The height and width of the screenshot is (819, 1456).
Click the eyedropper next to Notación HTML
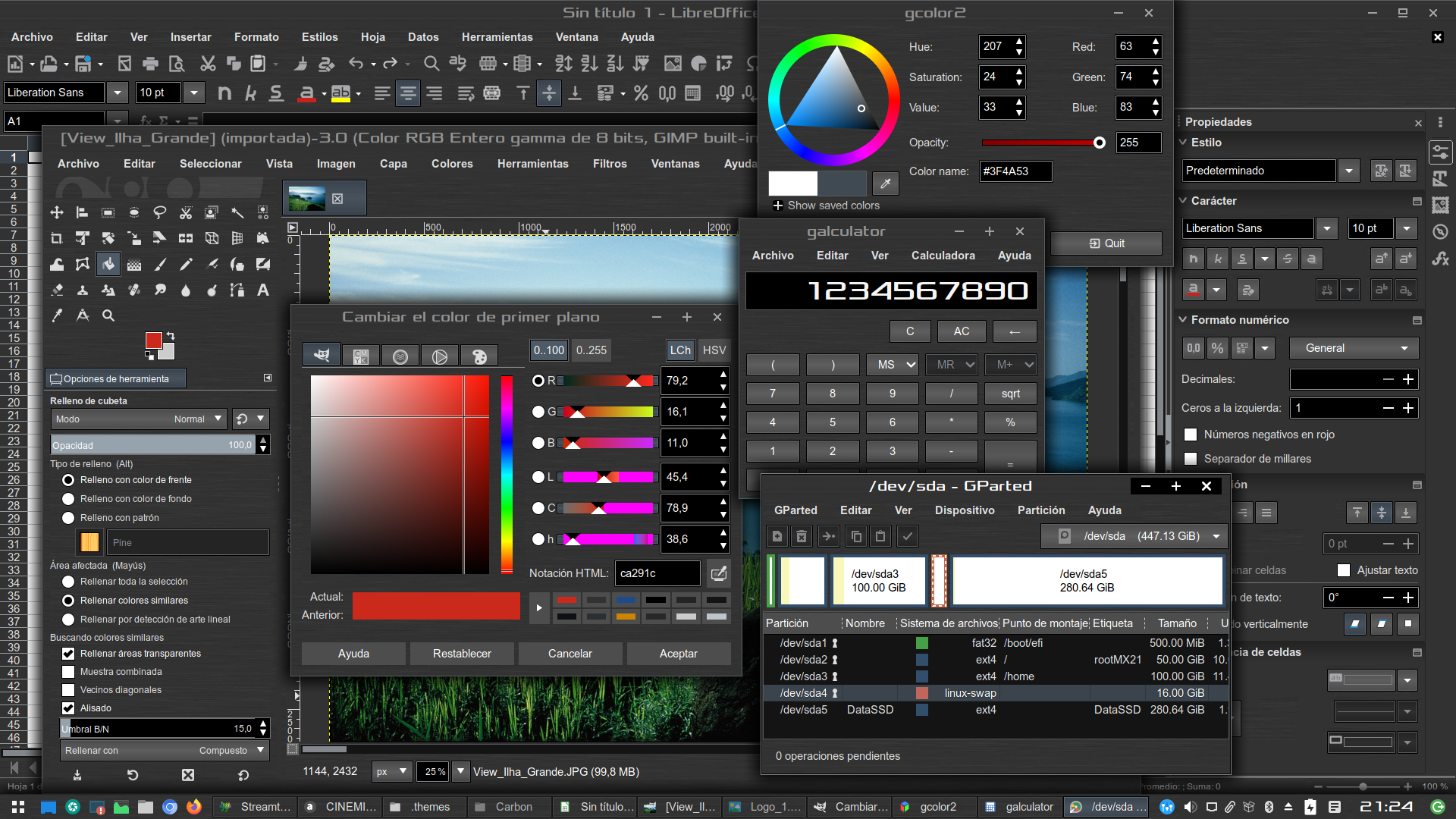(x=718, y=573)
